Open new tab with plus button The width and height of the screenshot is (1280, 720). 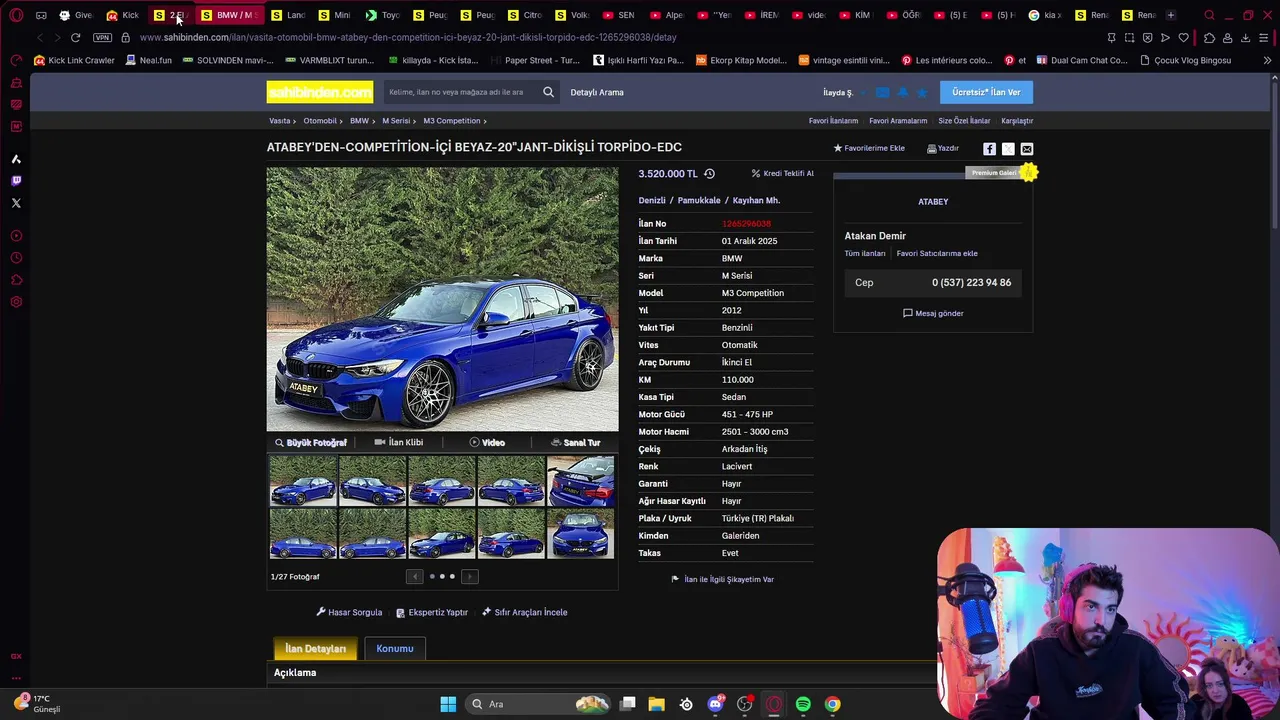click(1171, 15)
